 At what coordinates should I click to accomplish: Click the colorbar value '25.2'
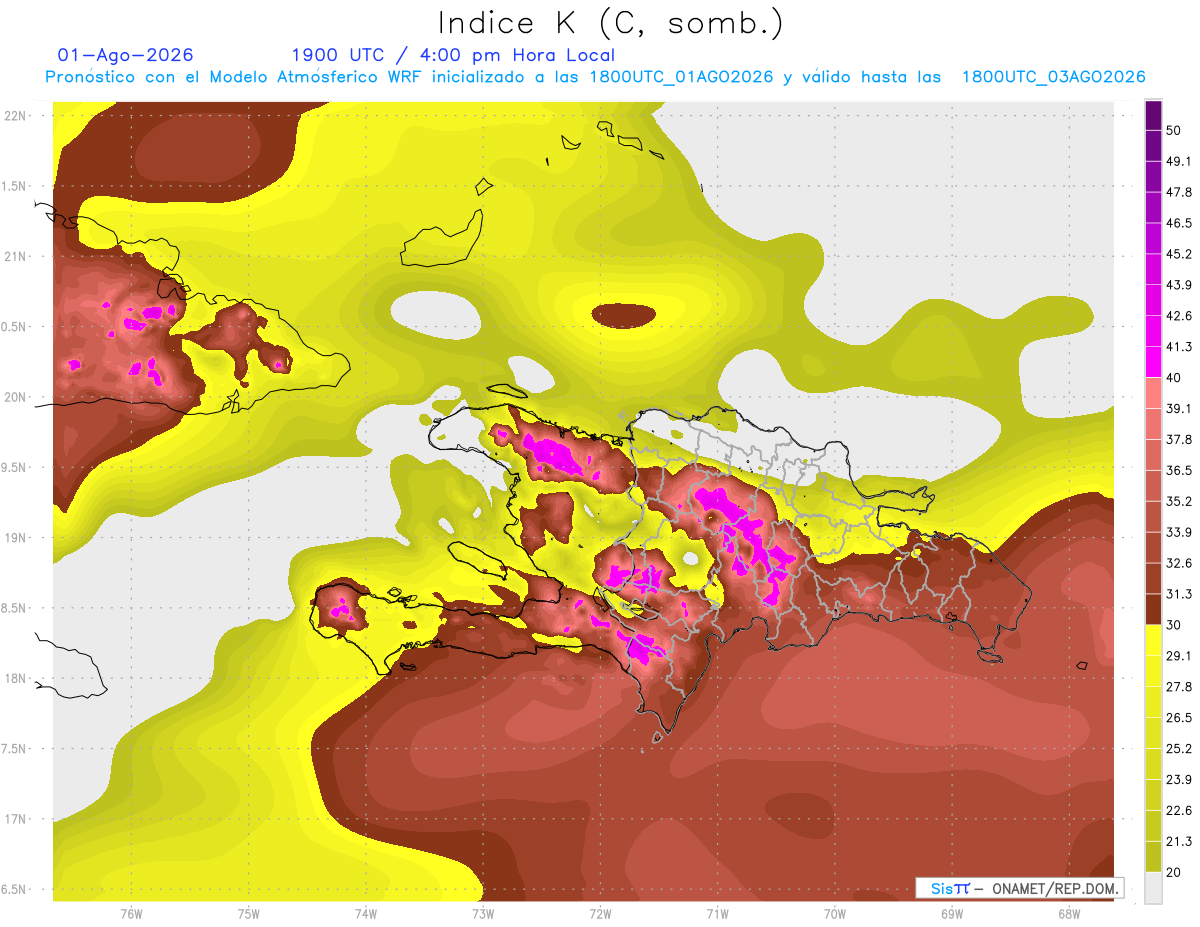(1179, 749)
